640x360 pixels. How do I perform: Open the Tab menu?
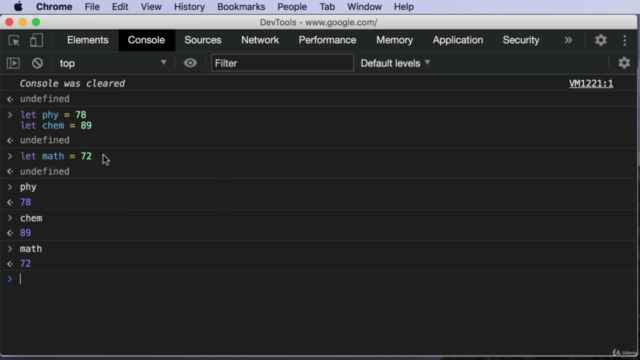(327, 7)
